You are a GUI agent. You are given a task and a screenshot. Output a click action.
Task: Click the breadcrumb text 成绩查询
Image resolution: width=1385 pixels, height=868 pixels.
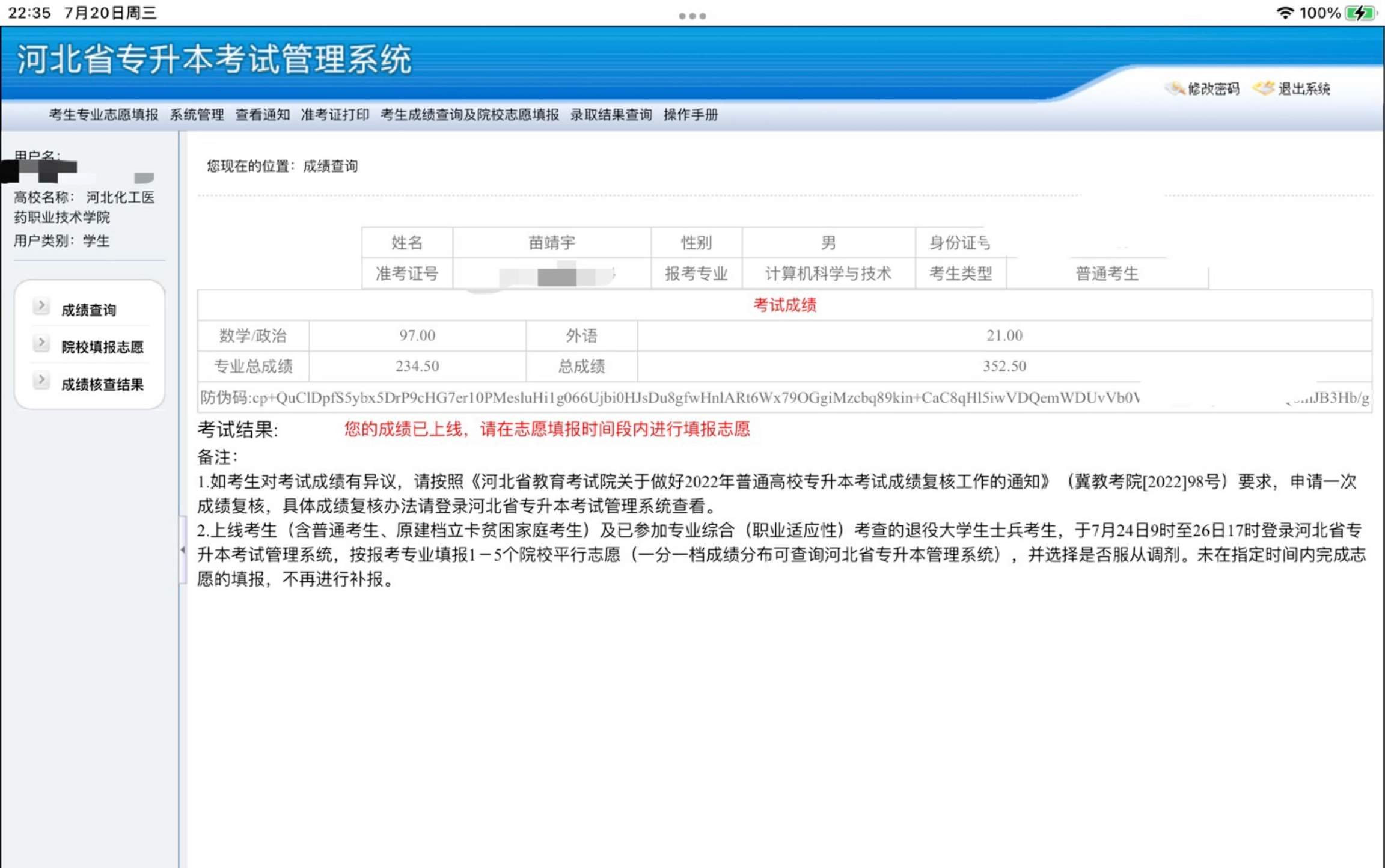pos(330,166)
